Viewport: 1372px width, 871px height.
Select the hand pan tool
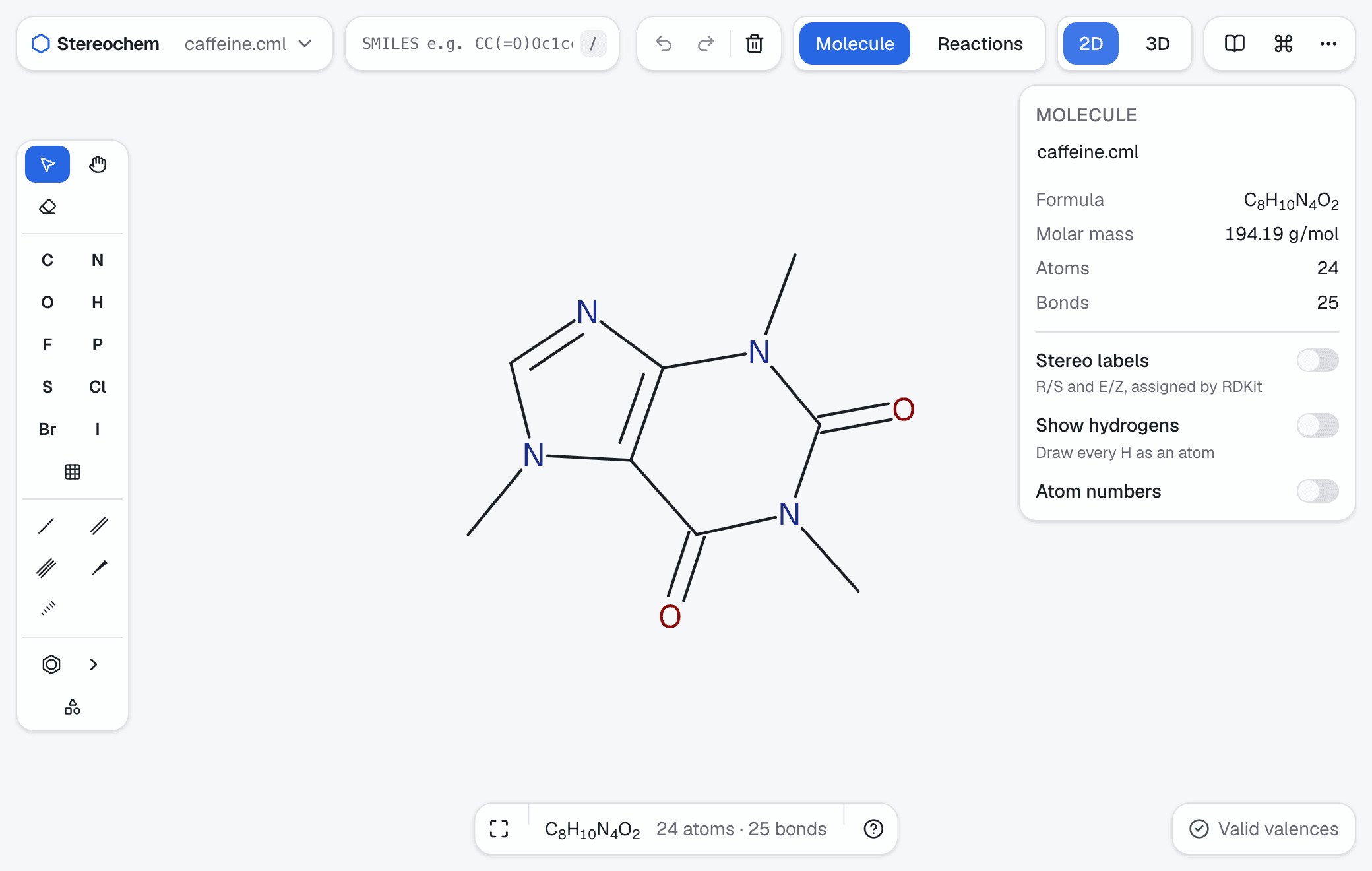tap(98, 164)
